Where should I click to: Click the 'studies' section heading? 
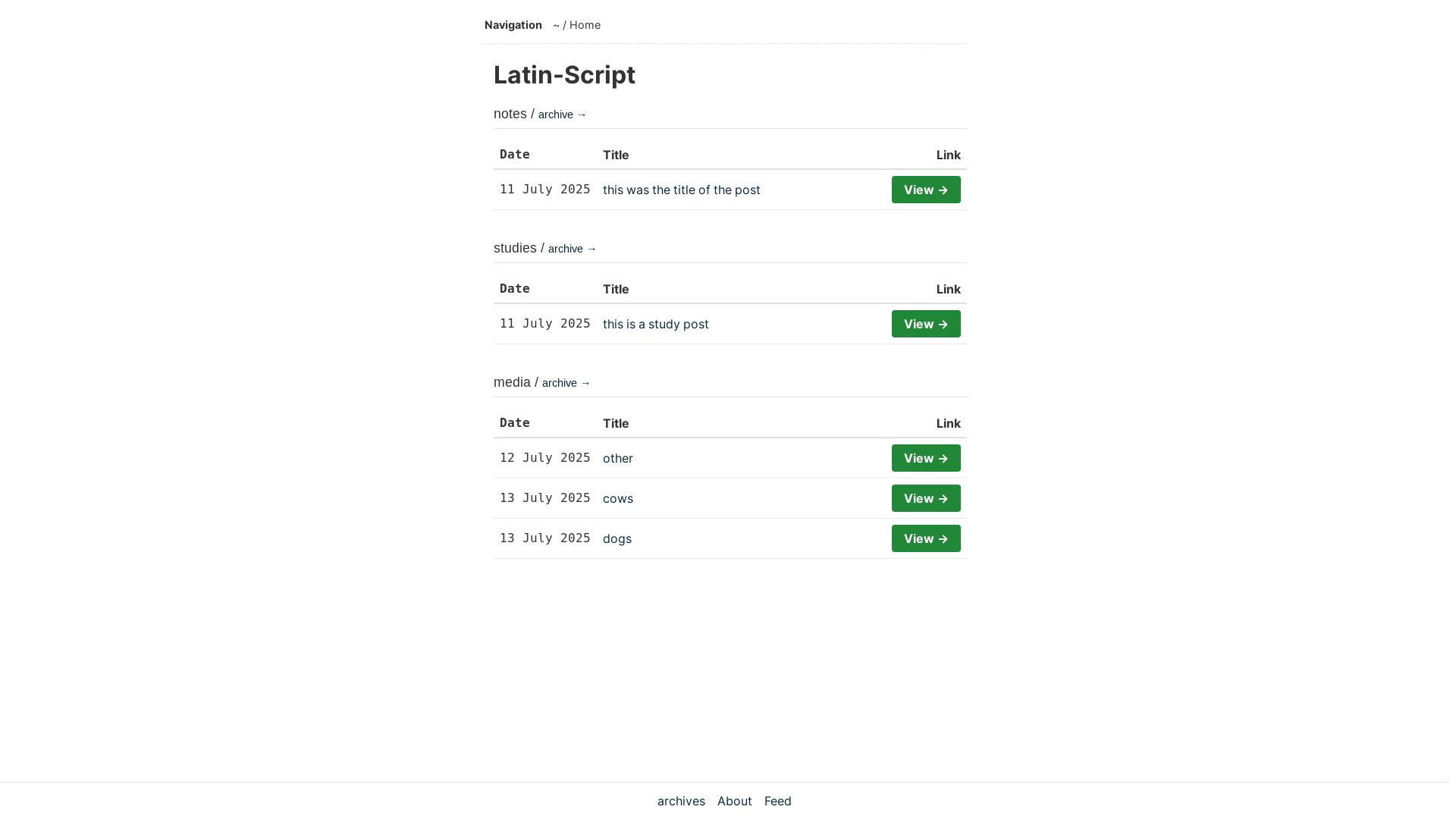point(515,248)
